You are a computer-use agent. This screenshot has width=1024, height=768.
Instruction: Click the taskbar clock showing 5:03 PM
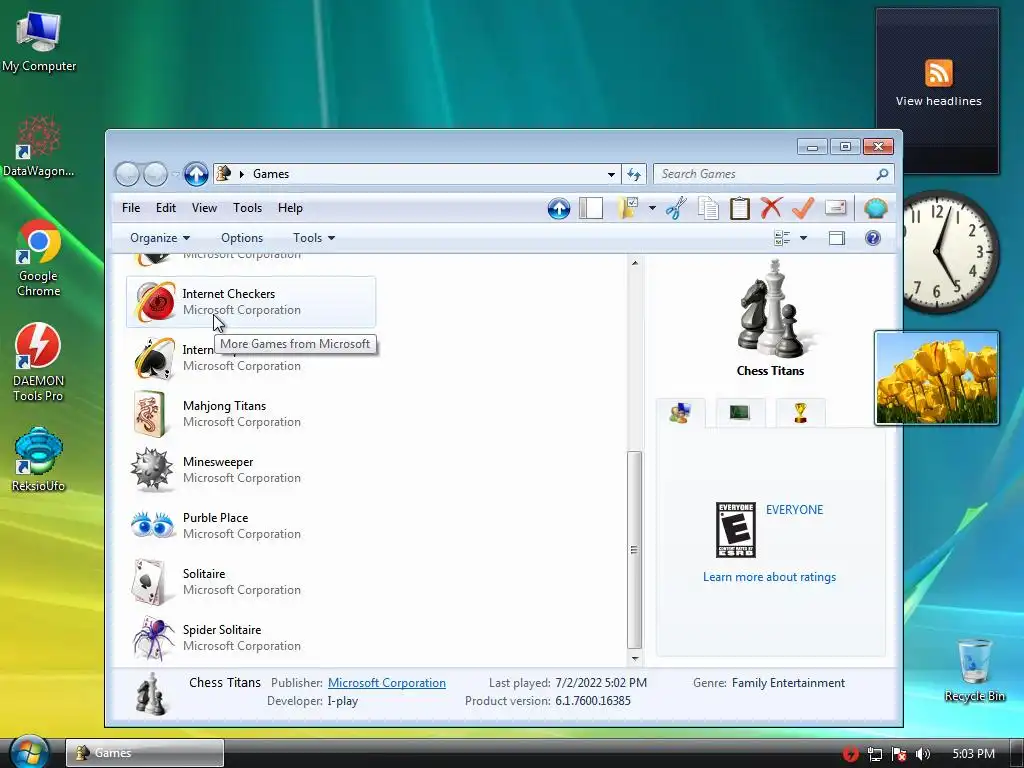point(973,754)
